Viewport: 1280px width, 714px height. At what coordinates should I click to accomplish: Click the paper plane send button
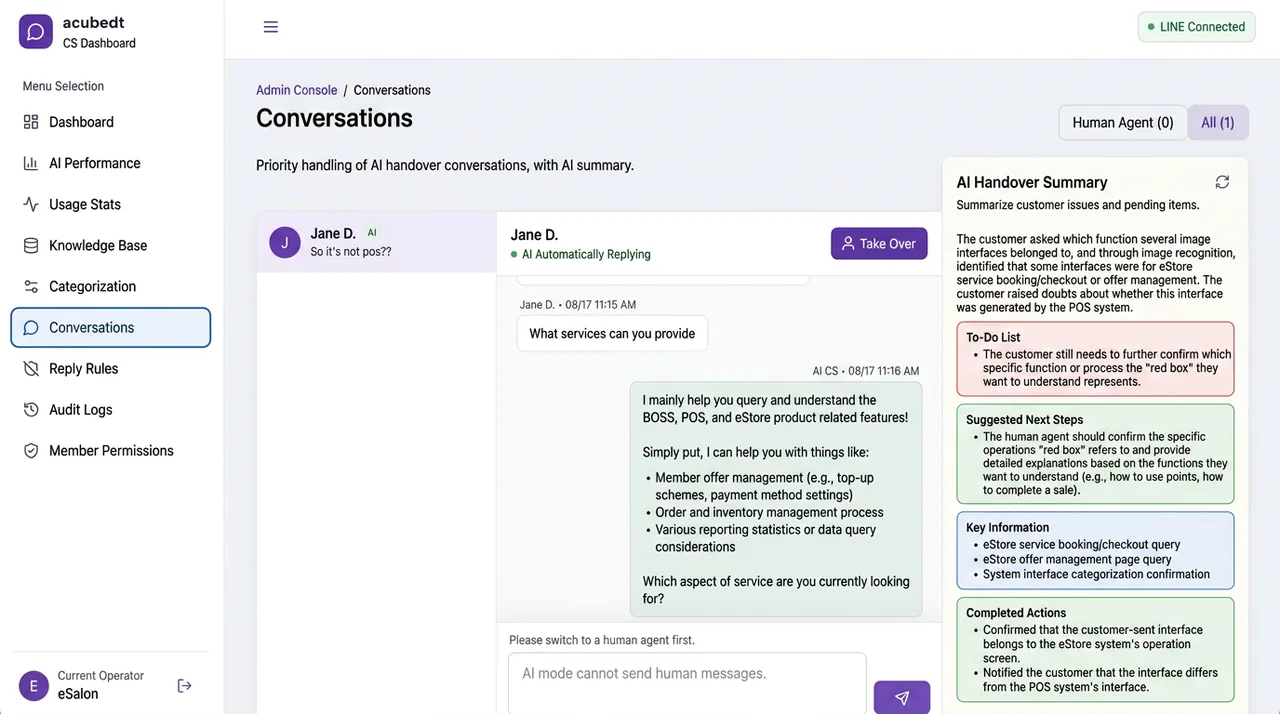pos(902,698)
